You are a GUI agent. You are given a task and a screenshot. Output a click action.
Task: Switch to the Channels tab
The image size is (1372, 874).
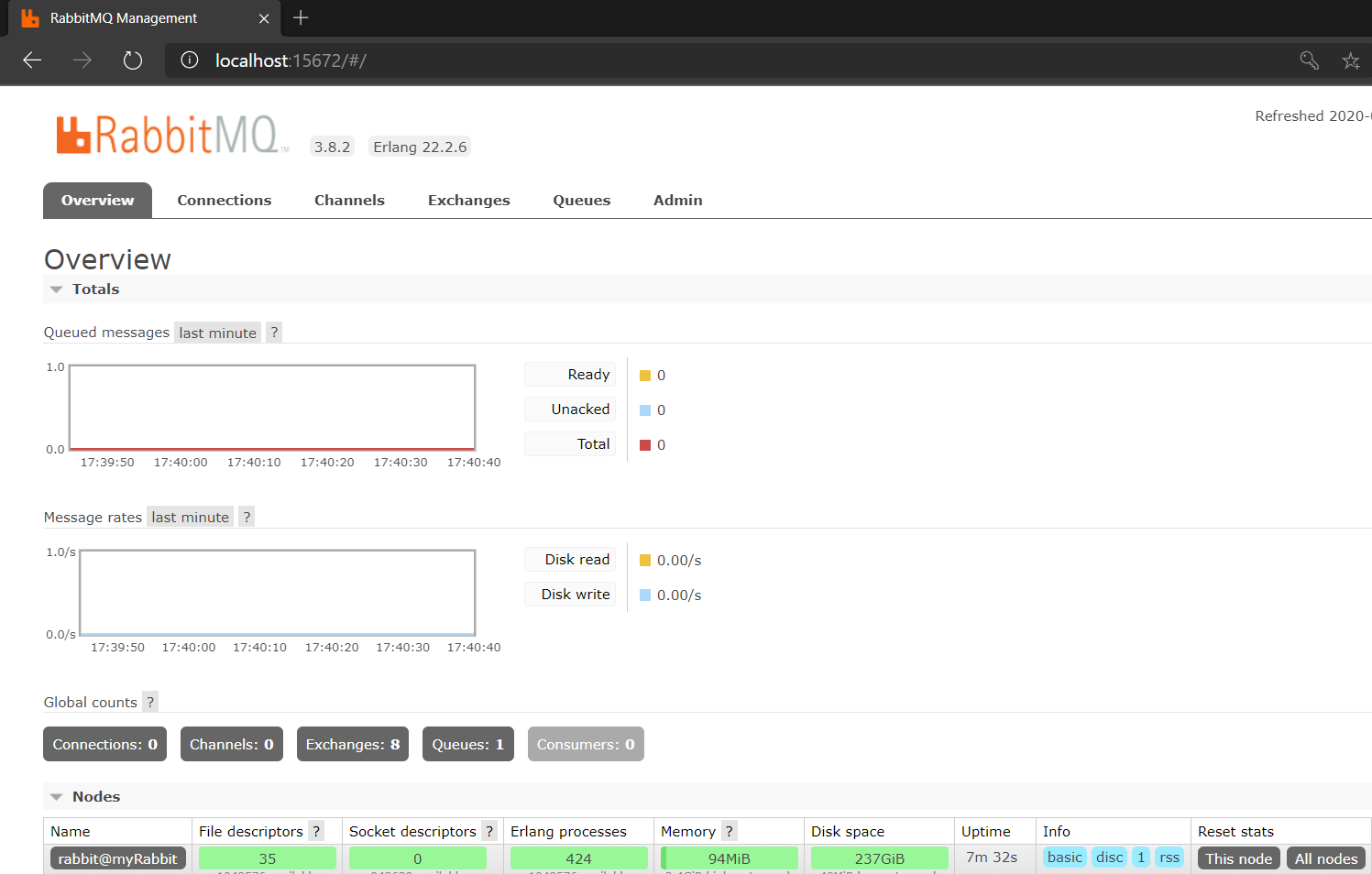(x=349, y=201)
